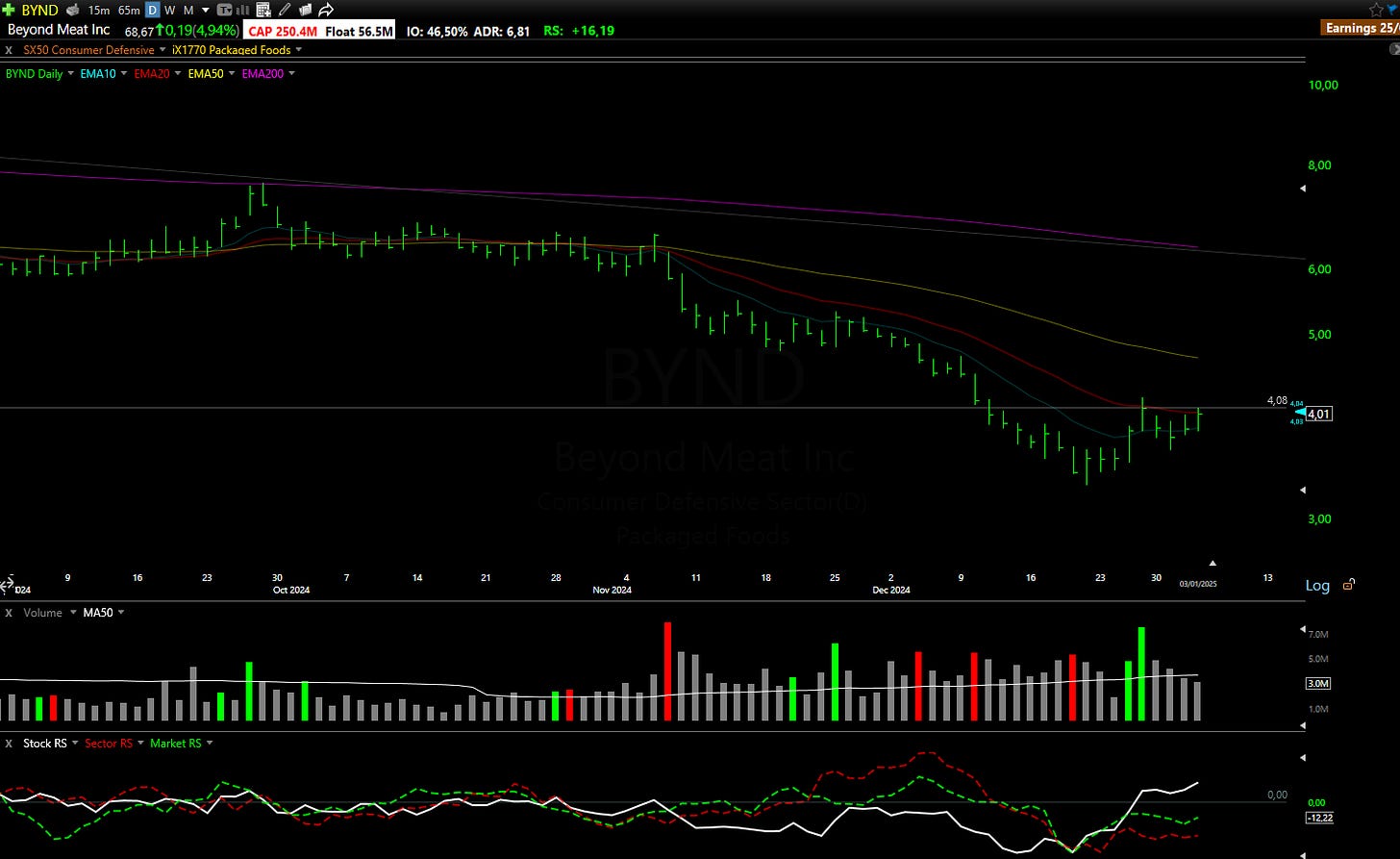Viewport: 1400px width, 859px height.
Task: Open the EMA20 settings dropdown
Action: point(179,73)
